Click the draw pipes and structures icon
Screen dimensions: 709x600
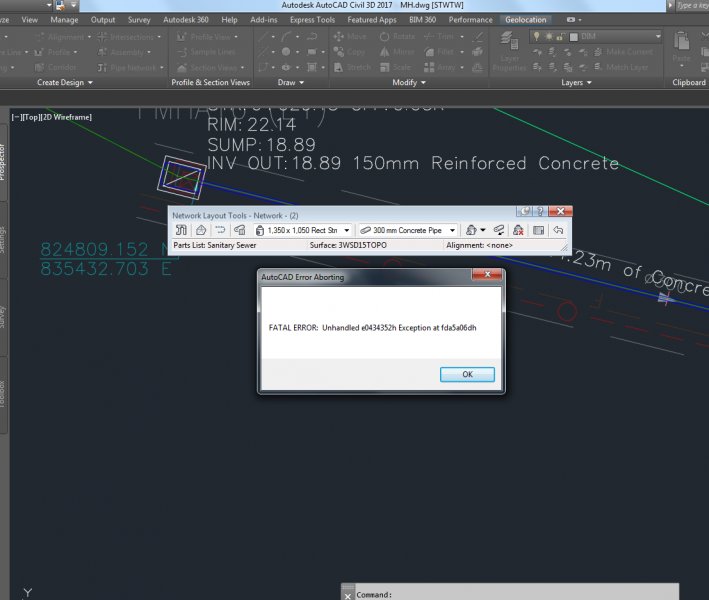[471, 230]
